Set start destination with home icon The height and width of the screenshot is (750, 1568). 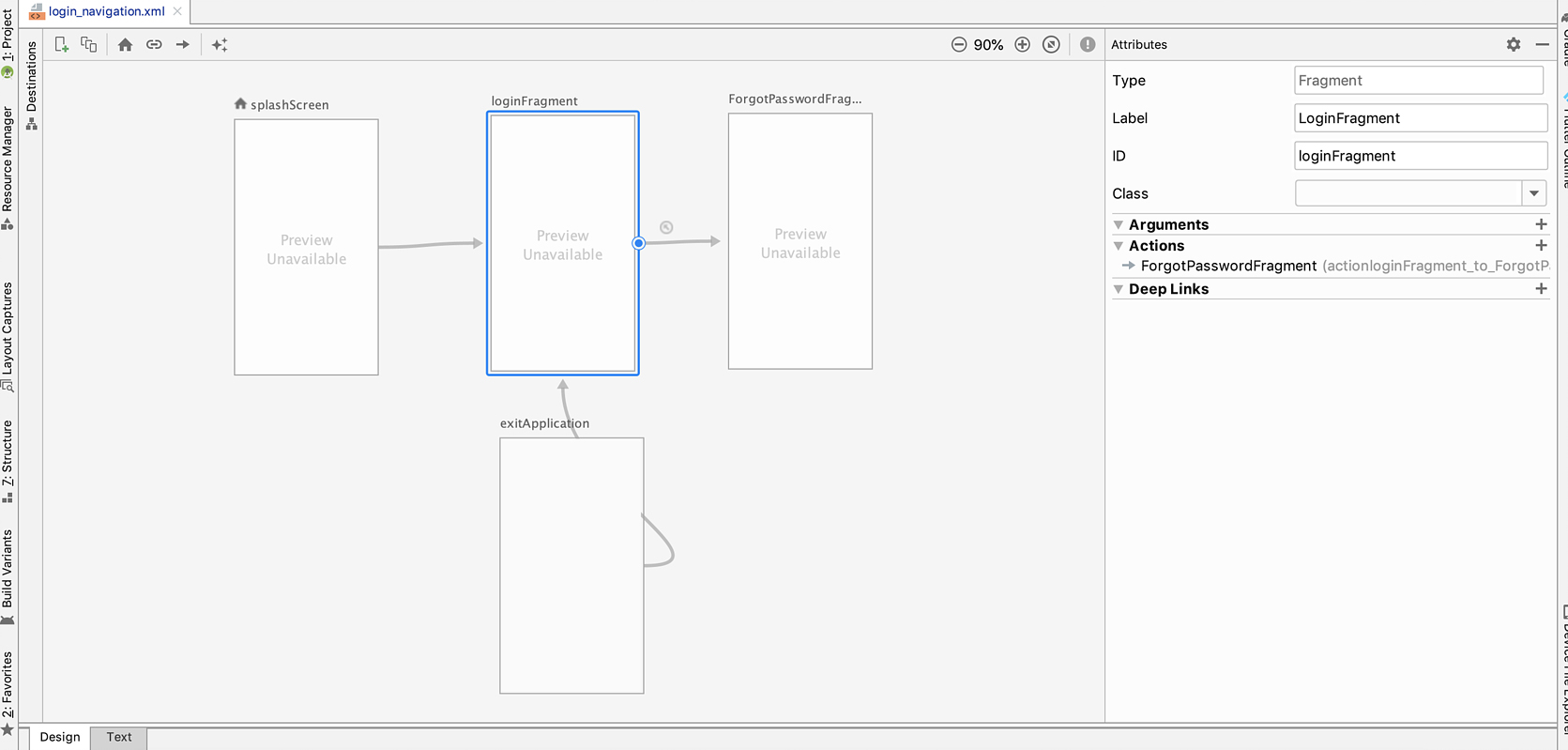click(125, 44)
